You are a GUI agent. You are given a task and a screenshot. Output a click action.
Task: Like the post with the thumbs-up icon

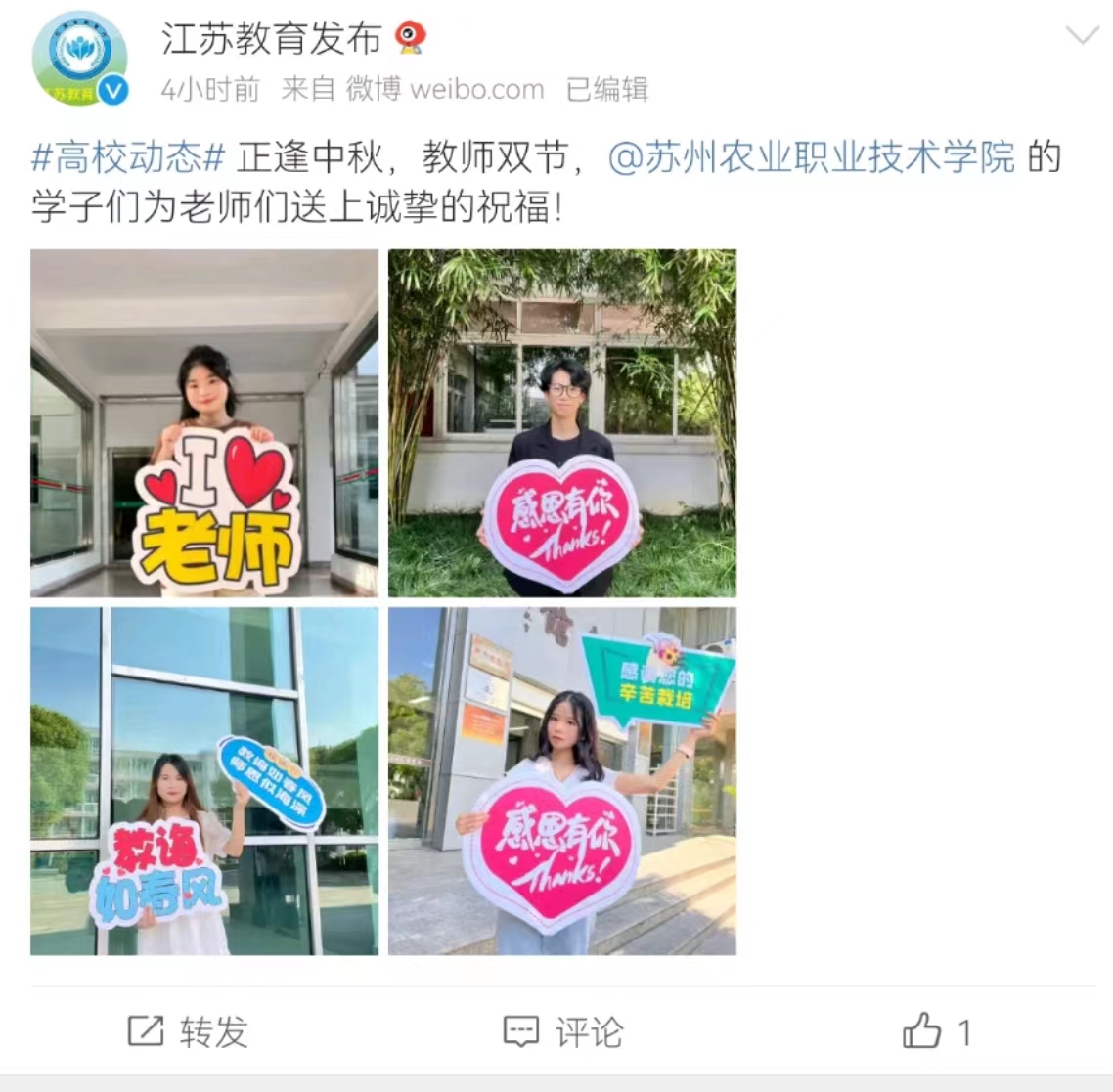(x=921, y=1029)
